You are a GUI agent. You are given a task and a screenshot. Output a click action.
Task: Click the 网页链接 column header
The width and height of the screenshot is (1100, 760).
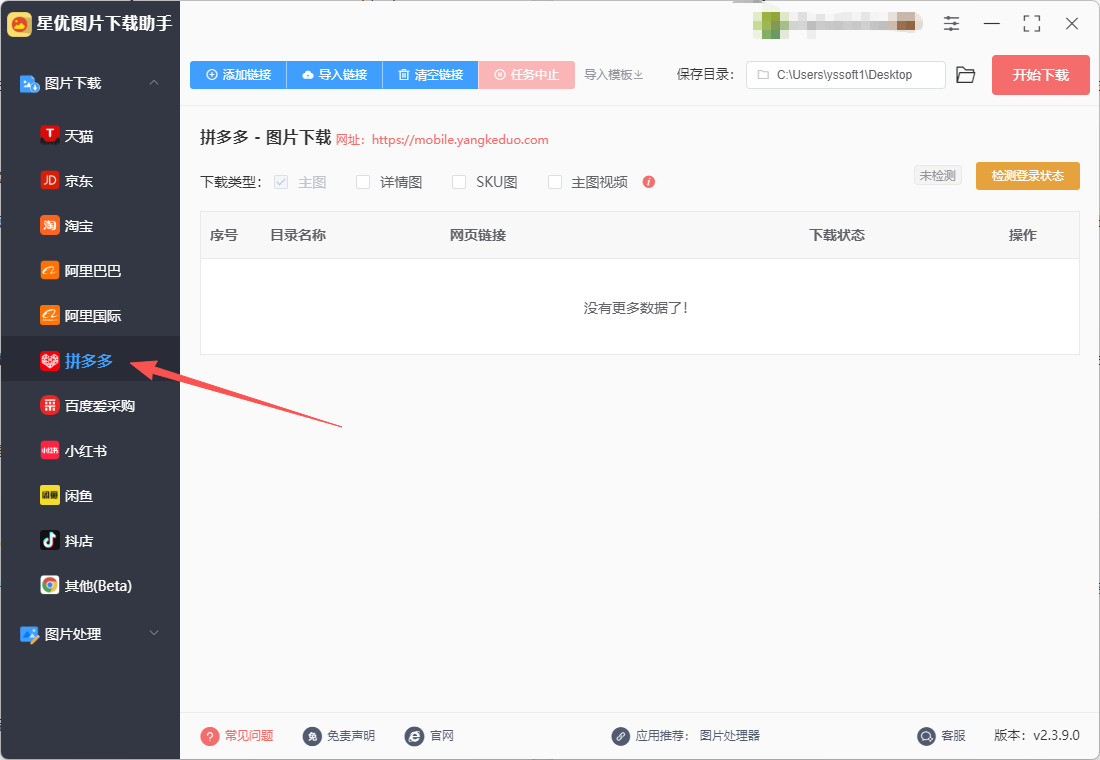coord(478,235)
